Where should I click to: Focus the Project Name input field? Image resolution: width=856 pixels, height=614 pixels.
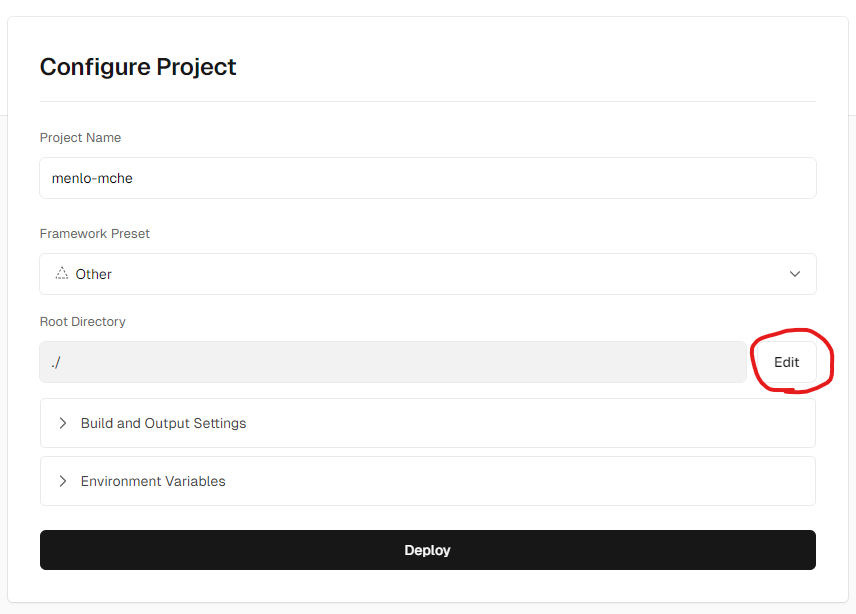click(x=427, y=178)
